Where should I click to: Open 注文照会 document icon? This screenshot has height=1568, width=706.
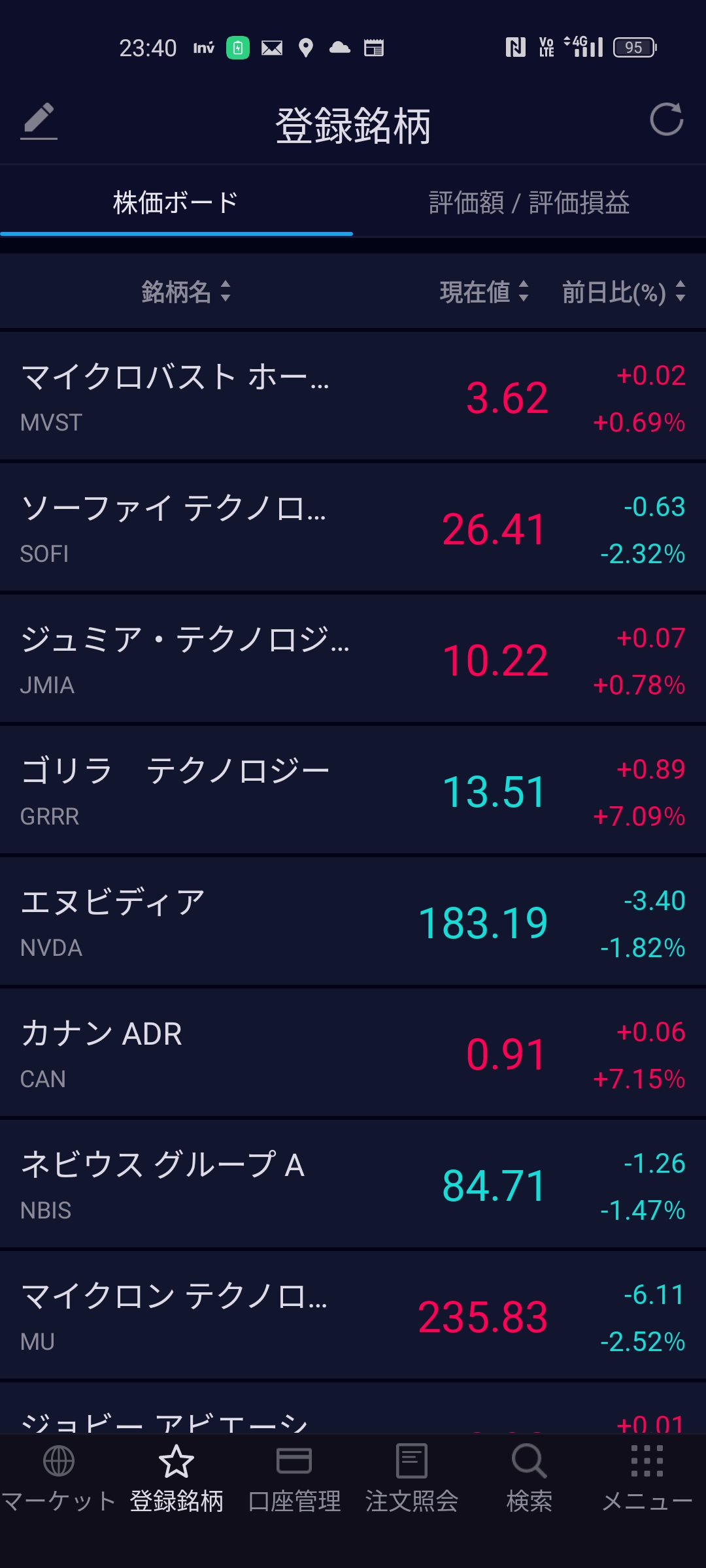(412, 1461)
